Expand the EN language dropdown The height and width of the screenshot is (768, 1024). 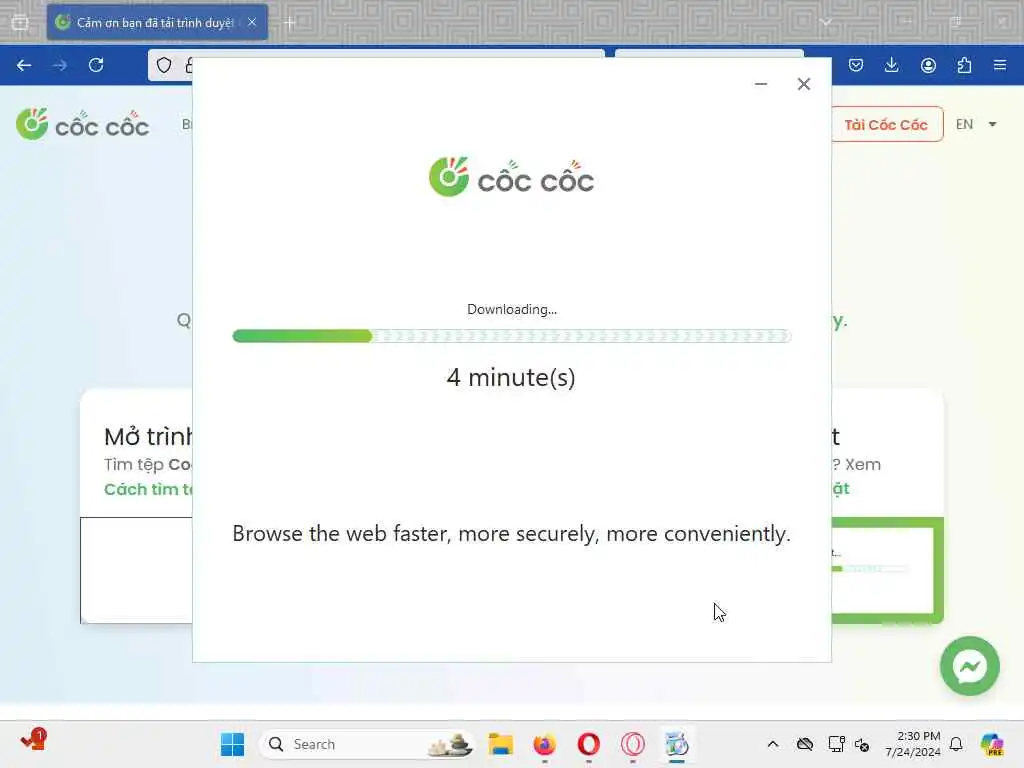pyautogui.click(x=976, y=124)
